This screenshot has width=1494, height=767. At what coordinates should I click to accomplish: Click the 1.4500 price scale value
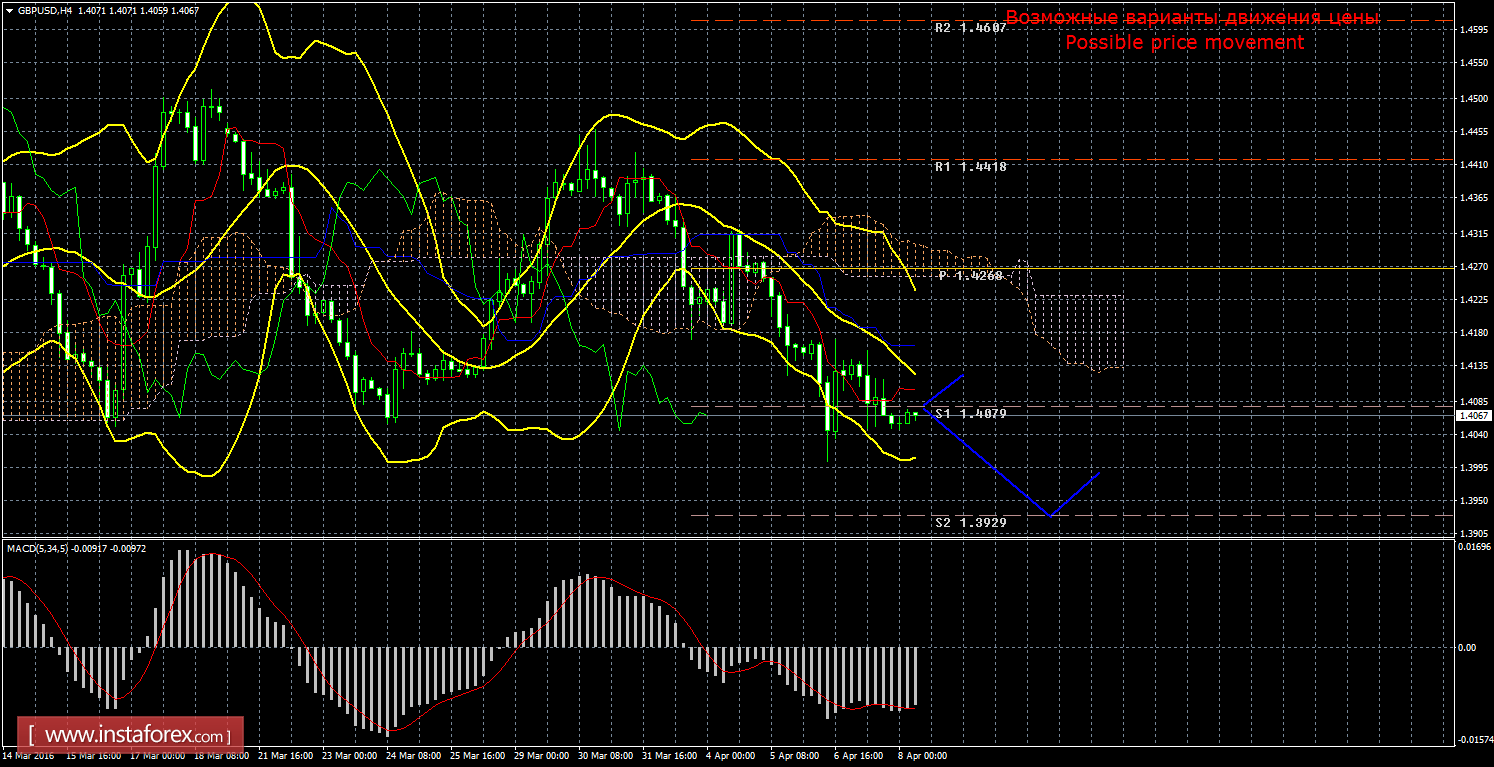pyautogui.click(x=1471, y=98)
